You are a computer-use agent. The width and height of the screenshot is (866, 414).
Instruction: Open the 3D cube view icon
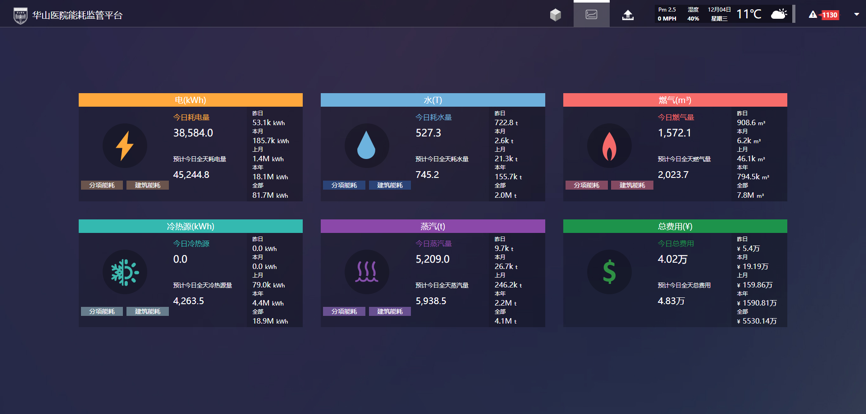coord(555,15)
